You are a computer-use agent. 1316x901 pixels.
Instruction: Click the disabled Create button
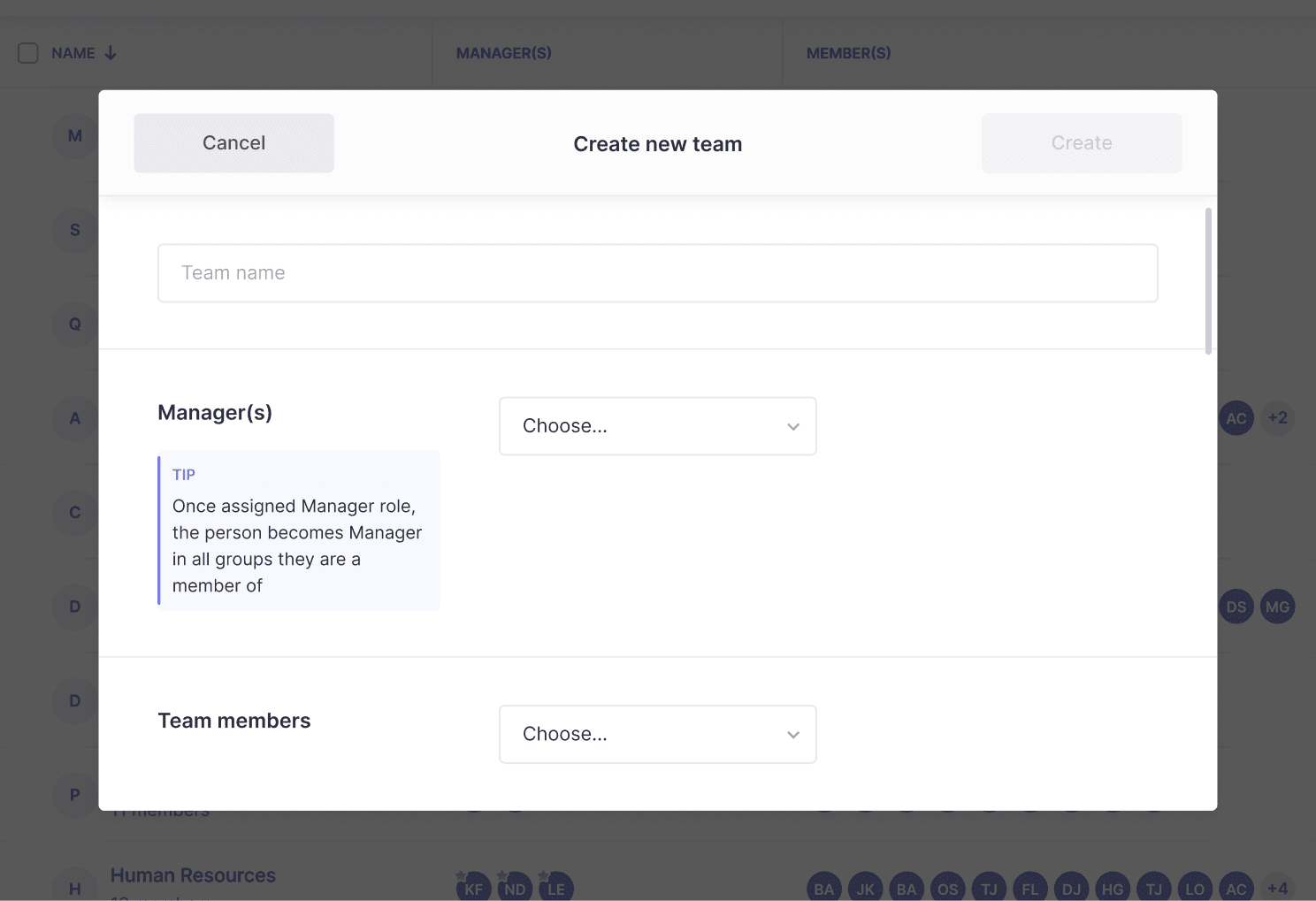coord(1082,143)
